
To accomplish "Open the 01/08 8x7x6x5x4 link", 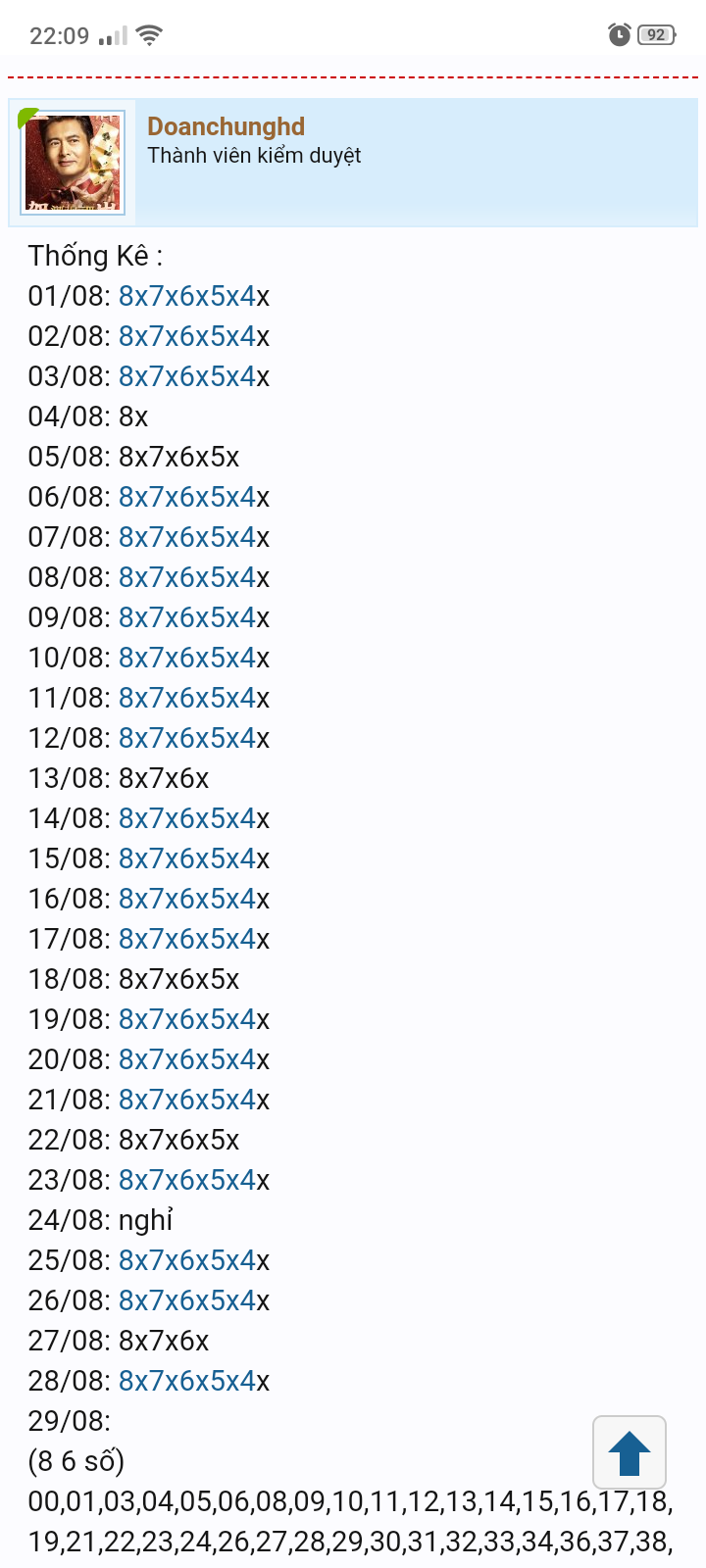I will click(187, 296).
